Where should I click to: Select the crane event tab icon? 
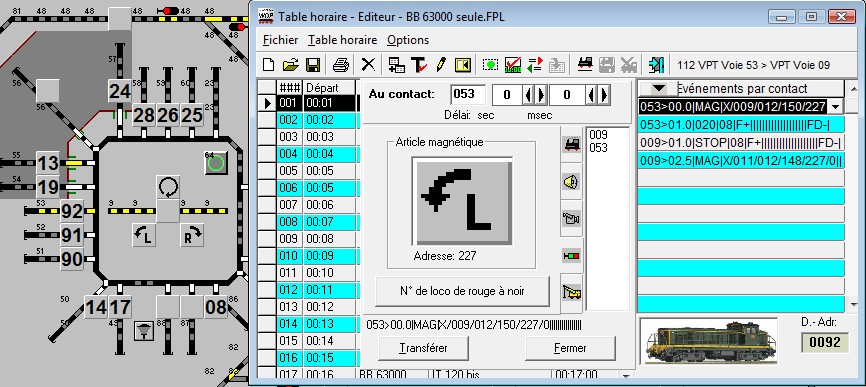coord(571,291)
